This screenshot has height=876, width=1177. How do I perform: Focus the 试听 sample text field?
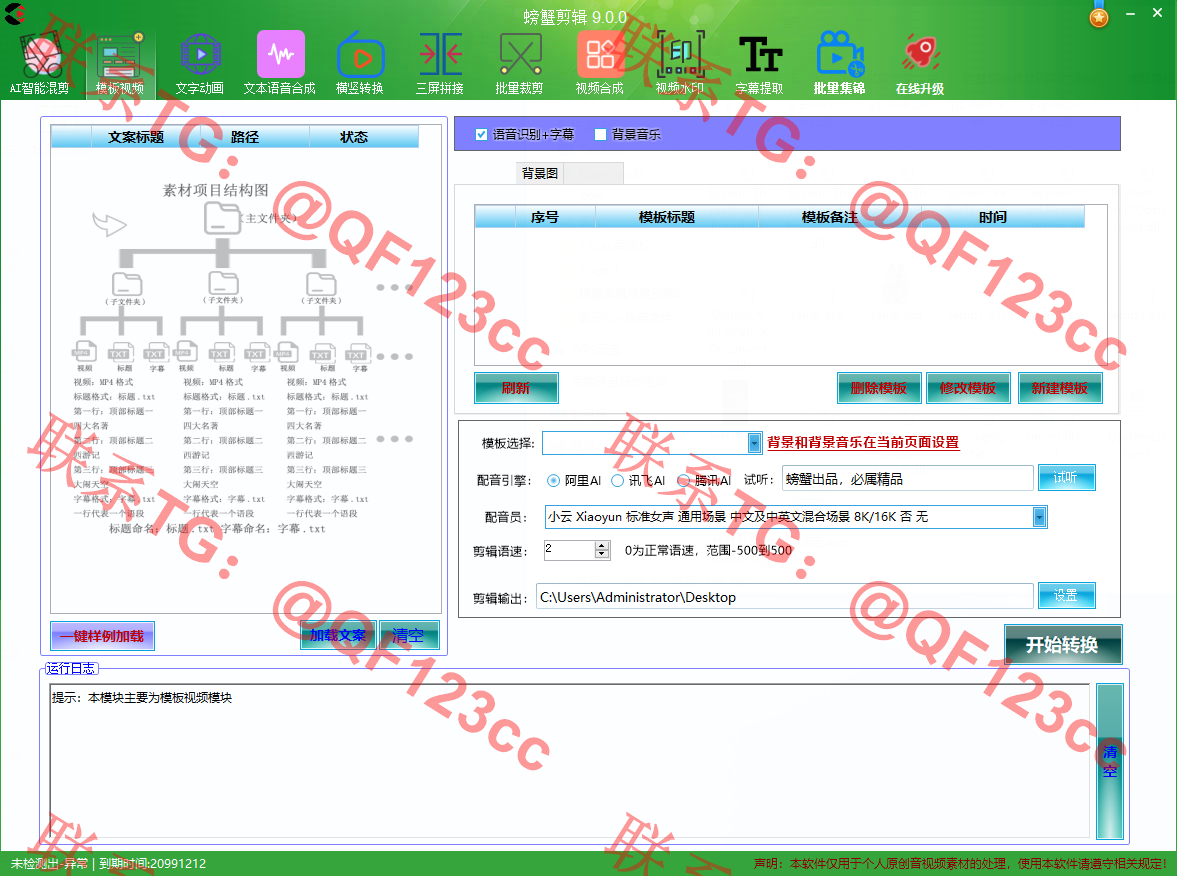[908, 479]
